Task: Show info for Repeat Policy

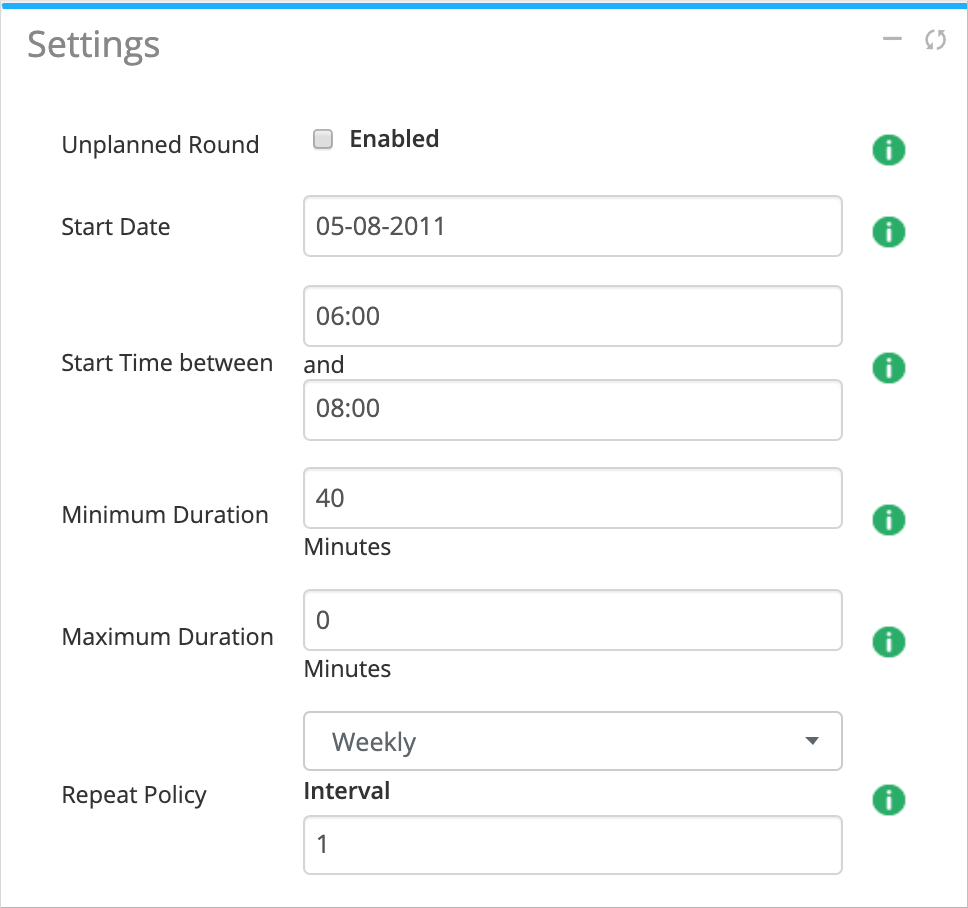Action: point(888,800)
